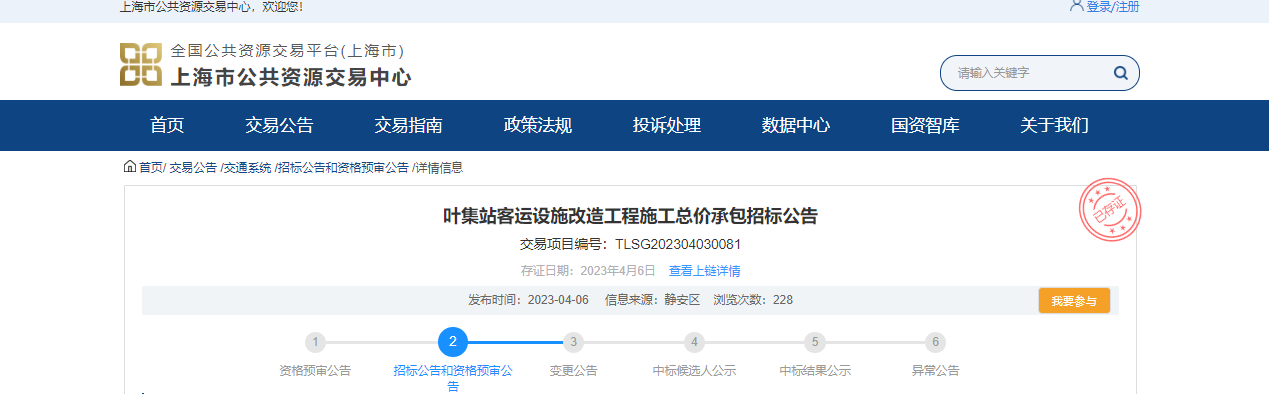Open the 交易公告 navigation menu
The width and height of the screenshot is (1269, 394).
click(279, 126)
